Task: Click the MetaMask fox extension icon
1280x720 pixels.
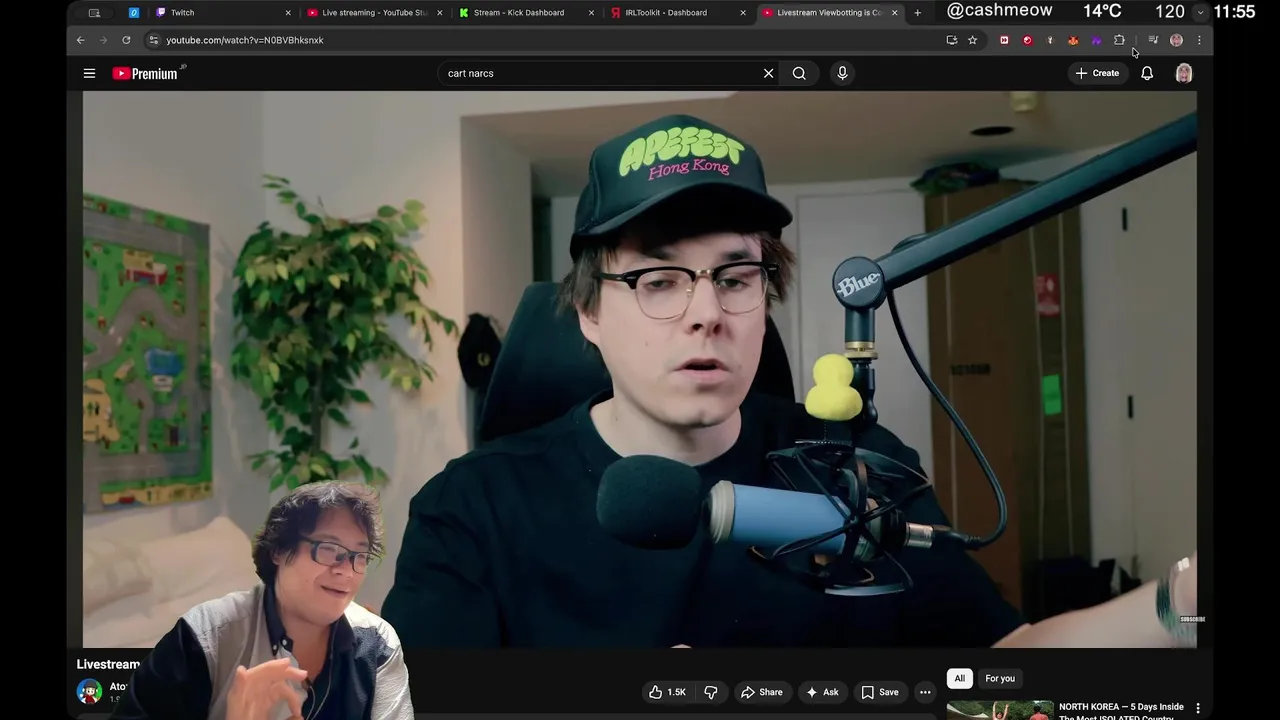Action: point(1073,40)
